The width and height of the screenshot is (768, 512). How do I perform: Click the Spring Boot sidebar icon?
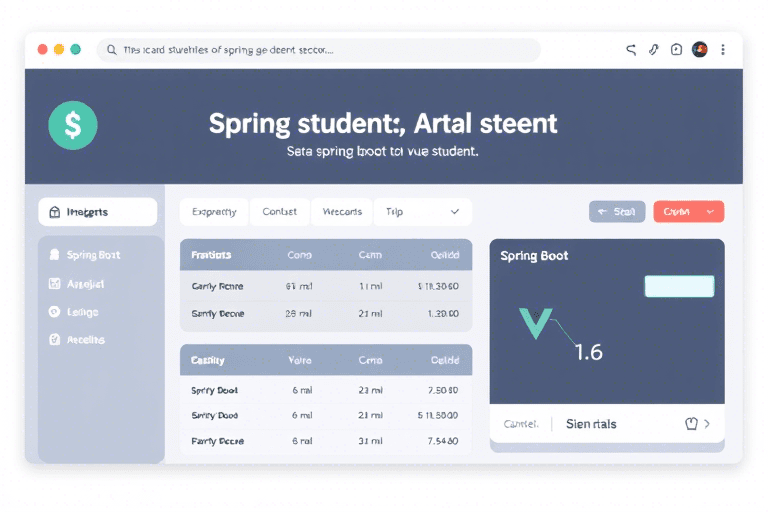[54, 255]
